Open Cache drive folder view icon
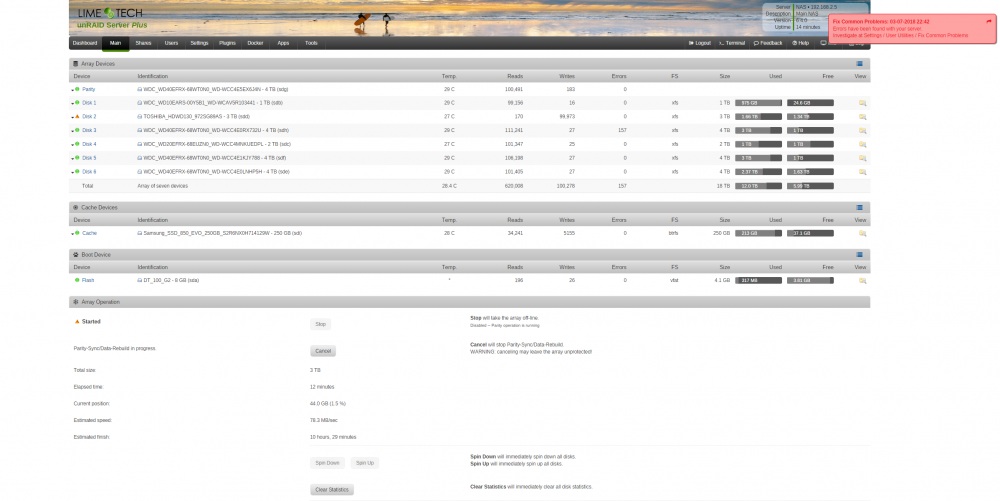This screenshot has width=1000, height=501. point(862,233)
